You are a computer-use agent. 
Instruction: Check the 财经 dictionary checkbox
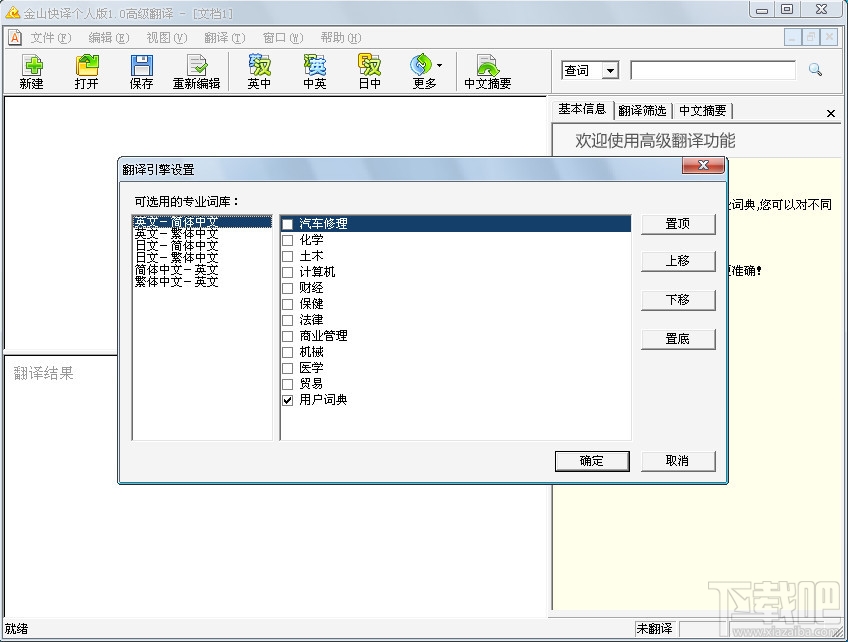click(288, 288)
